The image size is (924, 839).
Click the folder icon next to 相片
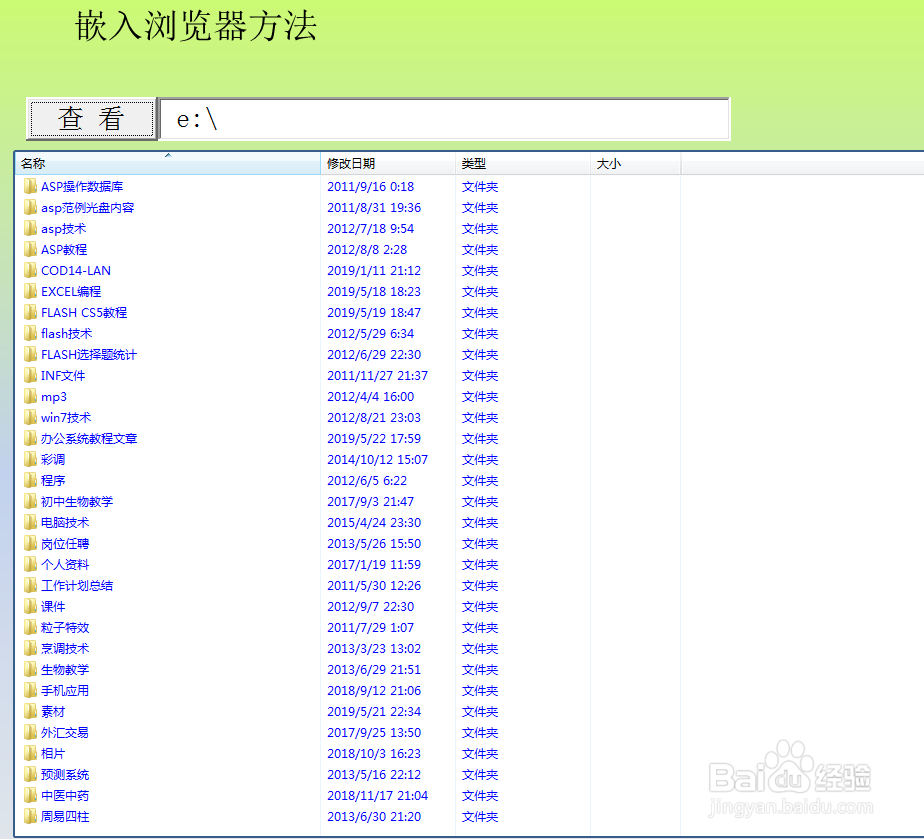[30, 753]
